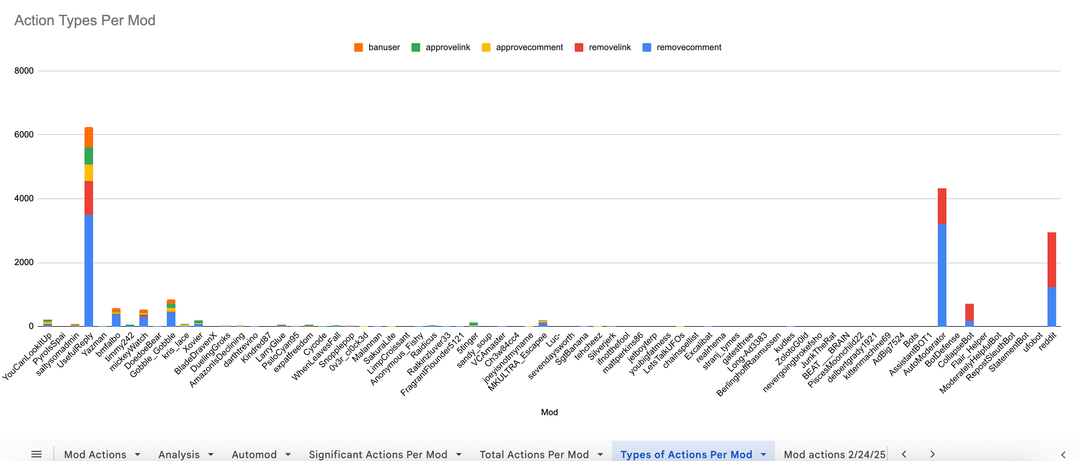Screen dimensions: 1080x461
Task: Click the tall UsefulReply stacked bar
Action: pyautogui.click(x=89, y=230)
